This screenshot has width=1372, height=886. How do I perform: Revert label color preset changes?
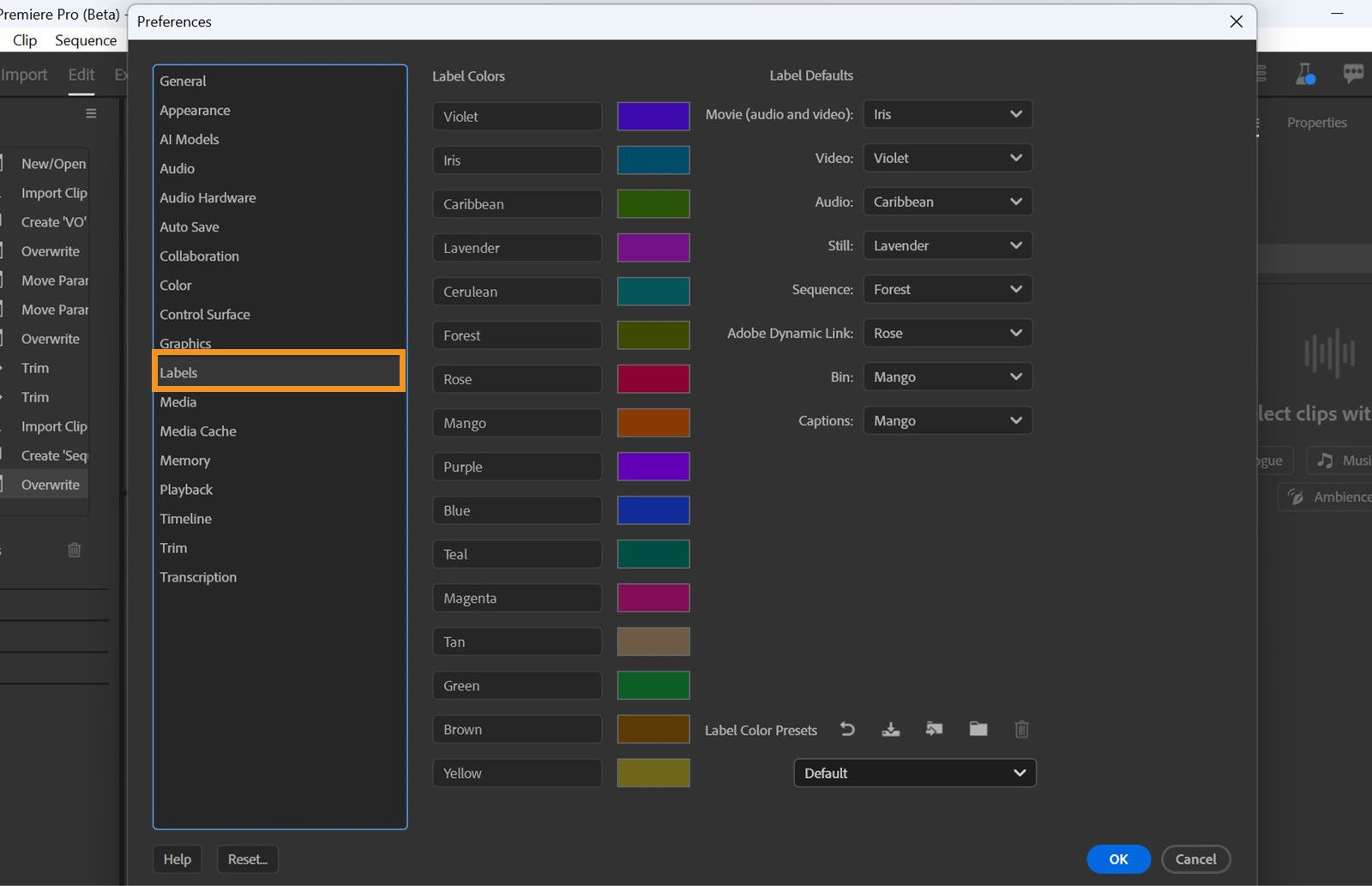tap(846, 728)
